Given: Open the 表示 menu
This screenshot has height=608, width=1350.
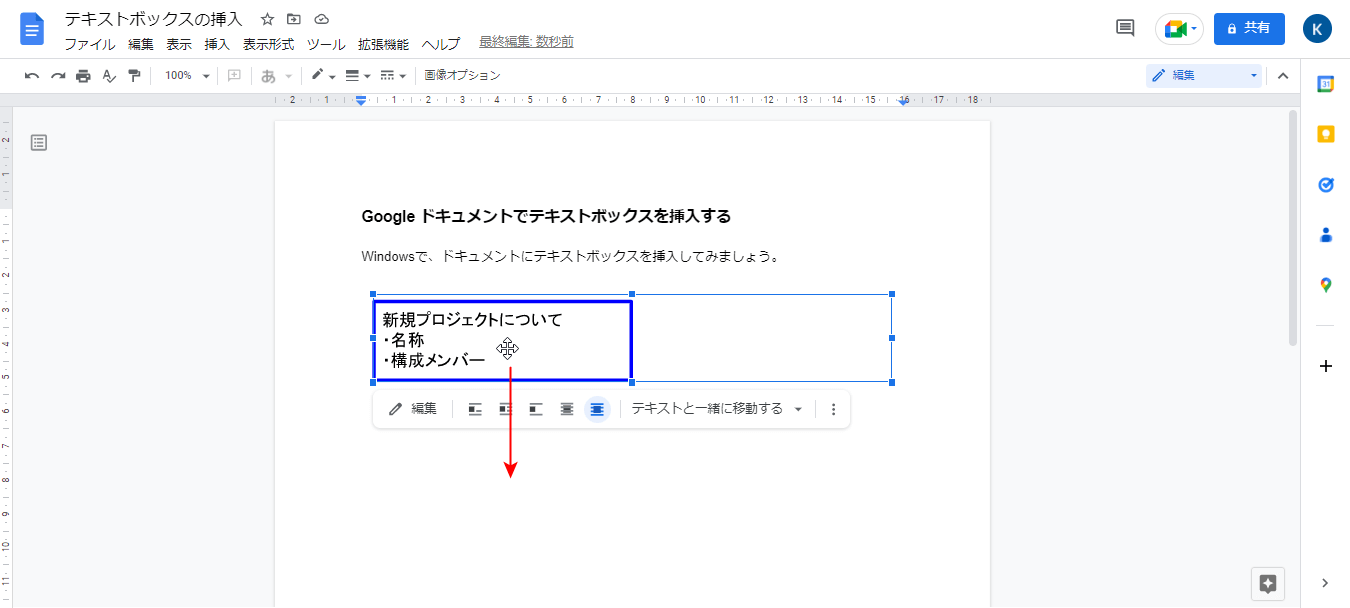Looking at the screenshot, I should point(179,44).
